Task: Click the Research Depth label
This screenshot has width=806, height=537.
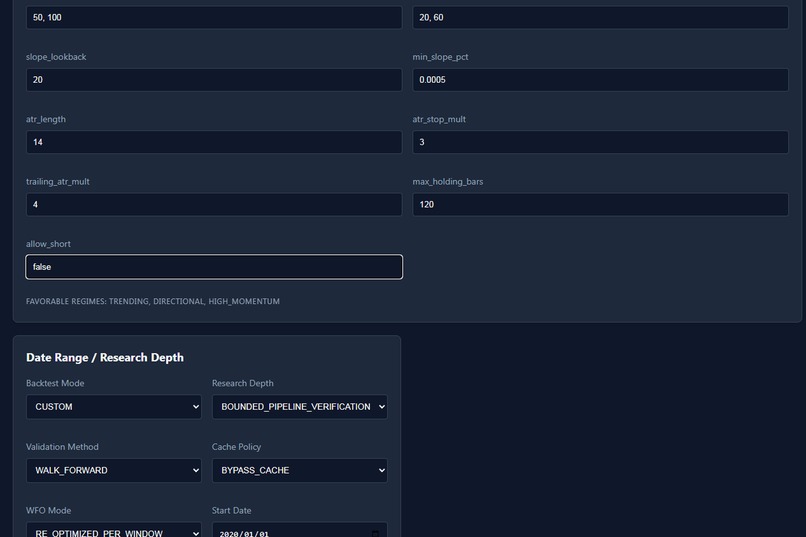Action: (243, 383)
